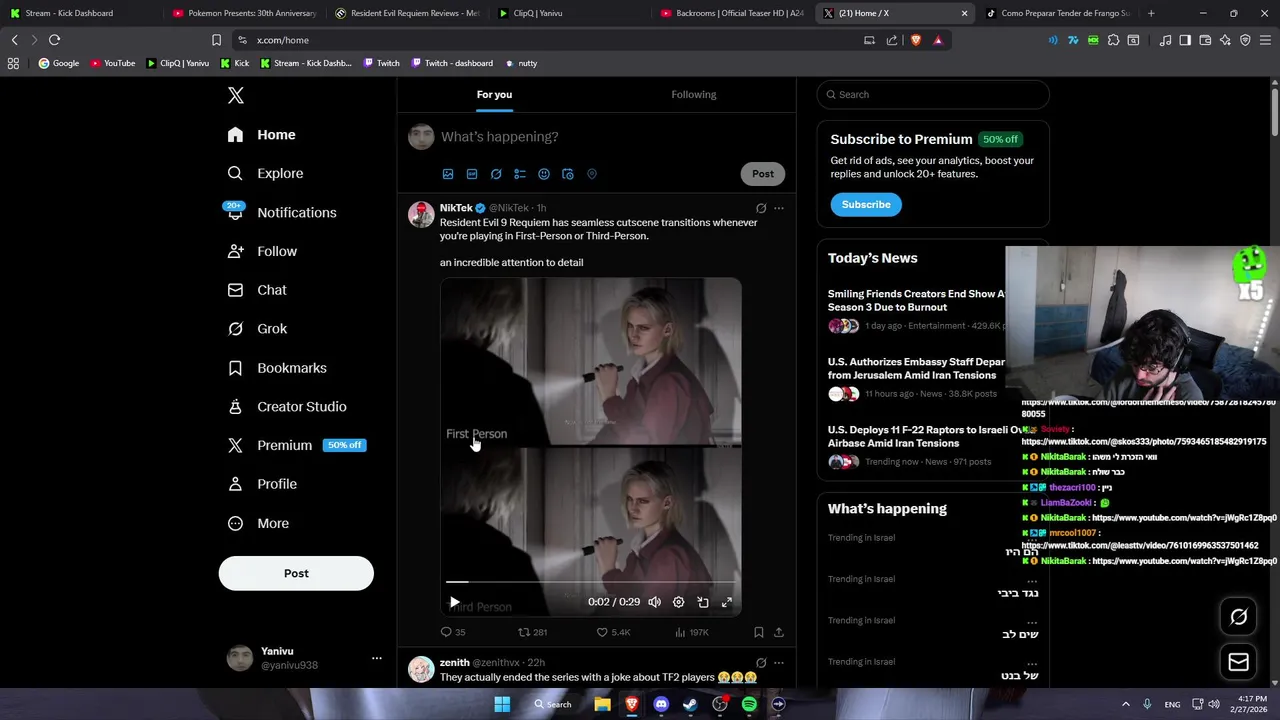
Task: Open floating Messages envelope button
Action: [1238, 662]
